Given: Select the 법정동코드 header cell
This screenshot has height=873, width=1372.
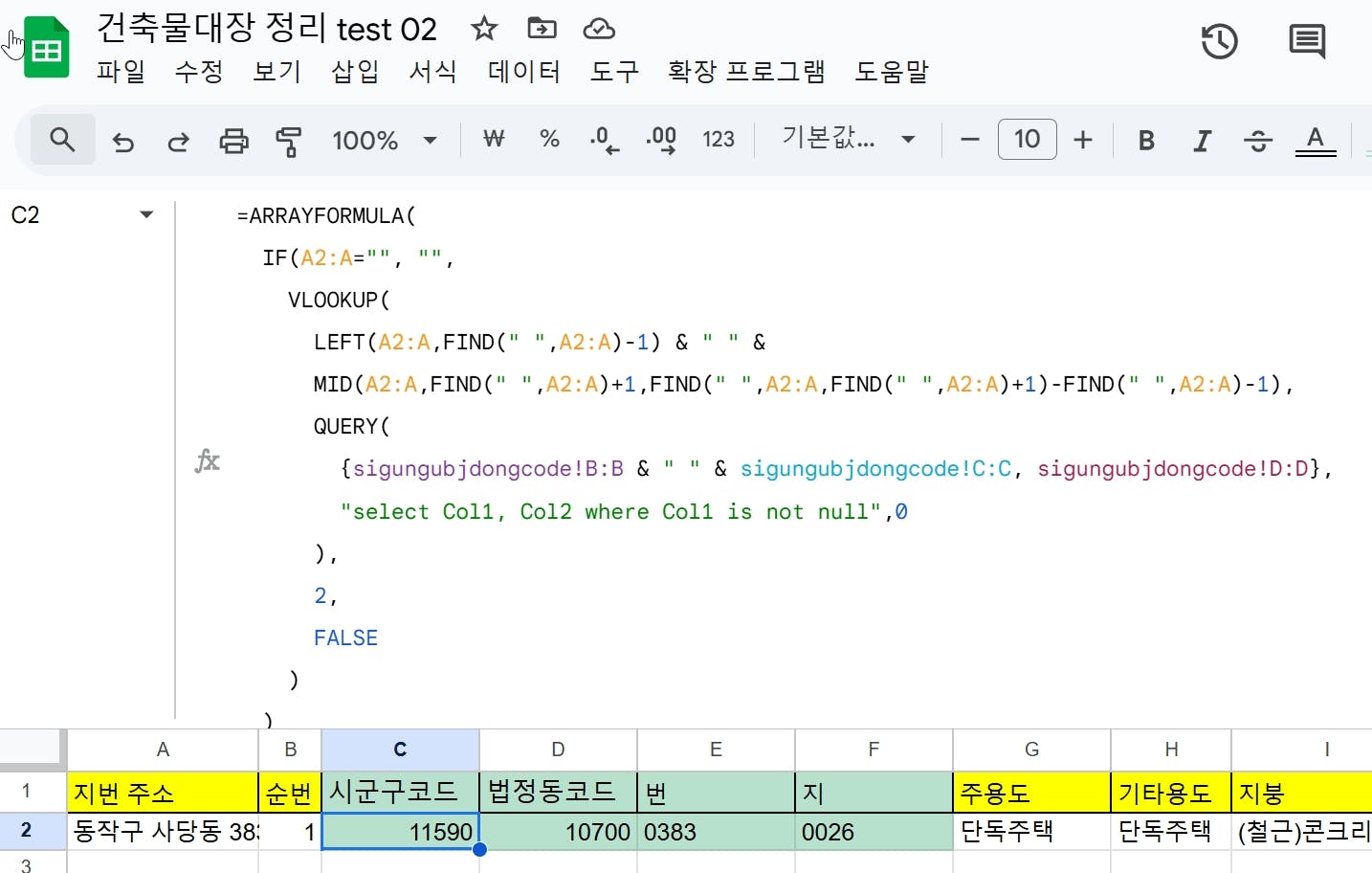Looking at the screenshot, I should [558, 792].
